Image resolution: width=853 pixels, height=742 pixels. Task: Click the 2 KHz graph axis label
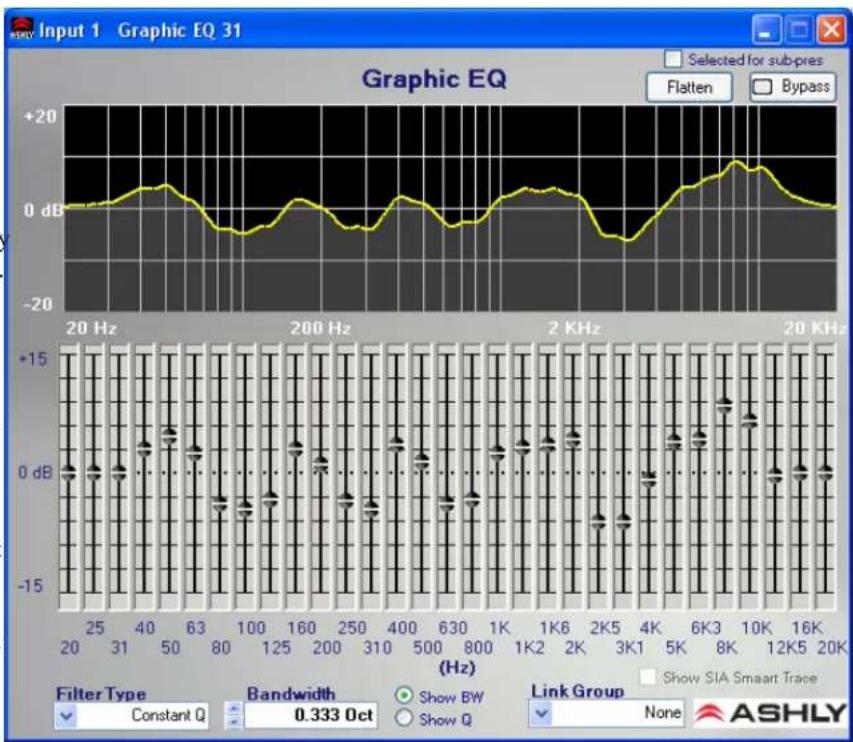click(x=574, y=327)
